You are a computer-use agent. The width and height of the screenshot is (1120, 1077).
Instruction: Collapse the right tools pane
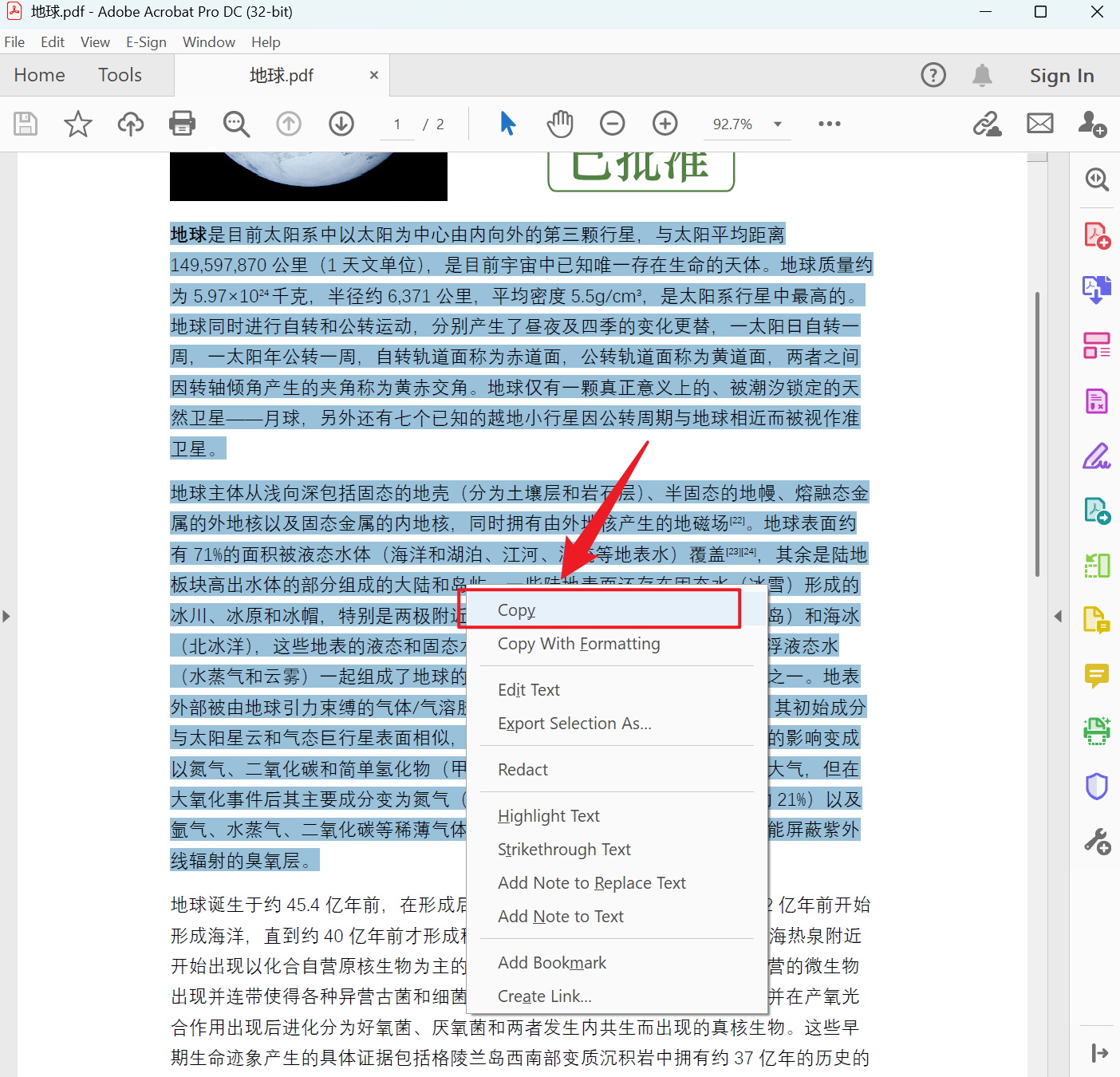tap(1059, 616)
